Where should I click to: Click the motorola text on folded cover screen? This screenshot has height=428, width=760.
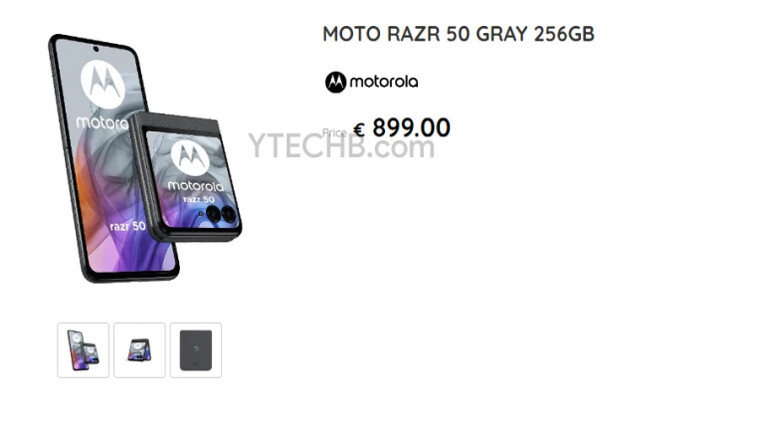tap(196, 186)
